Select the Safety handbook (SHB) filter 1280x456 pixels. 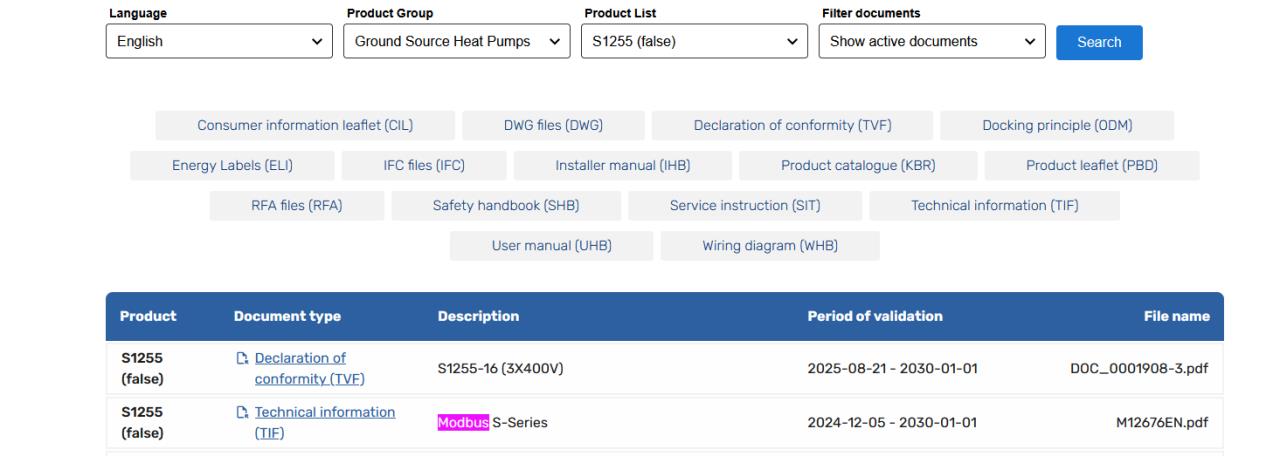(x=505, y=206)
